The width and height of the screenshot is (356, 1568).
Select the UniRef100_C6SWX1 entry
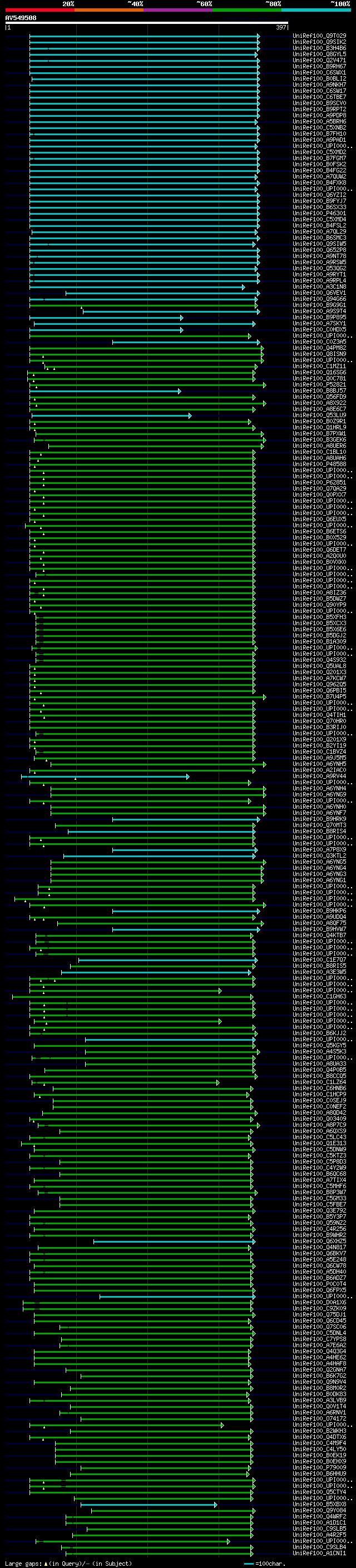(319, 72)
